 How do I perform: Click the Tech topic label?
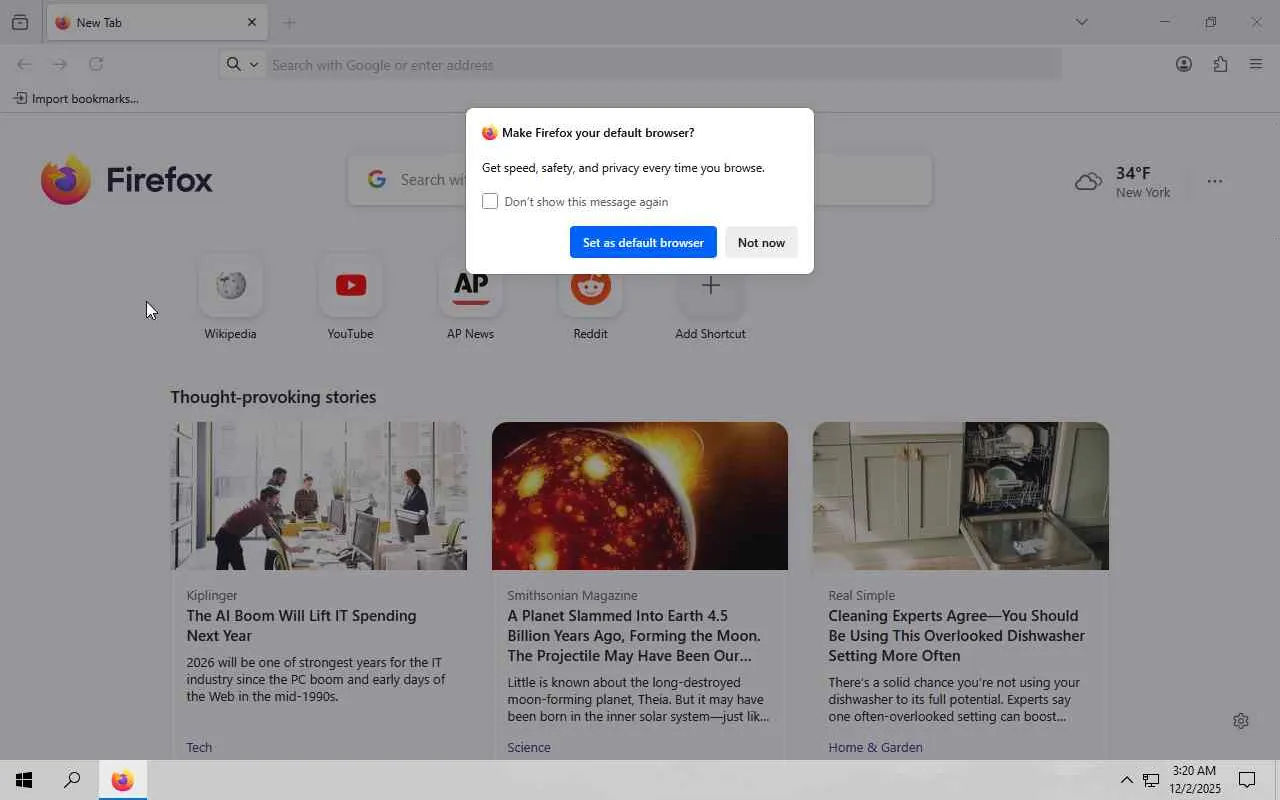point(199,747)
